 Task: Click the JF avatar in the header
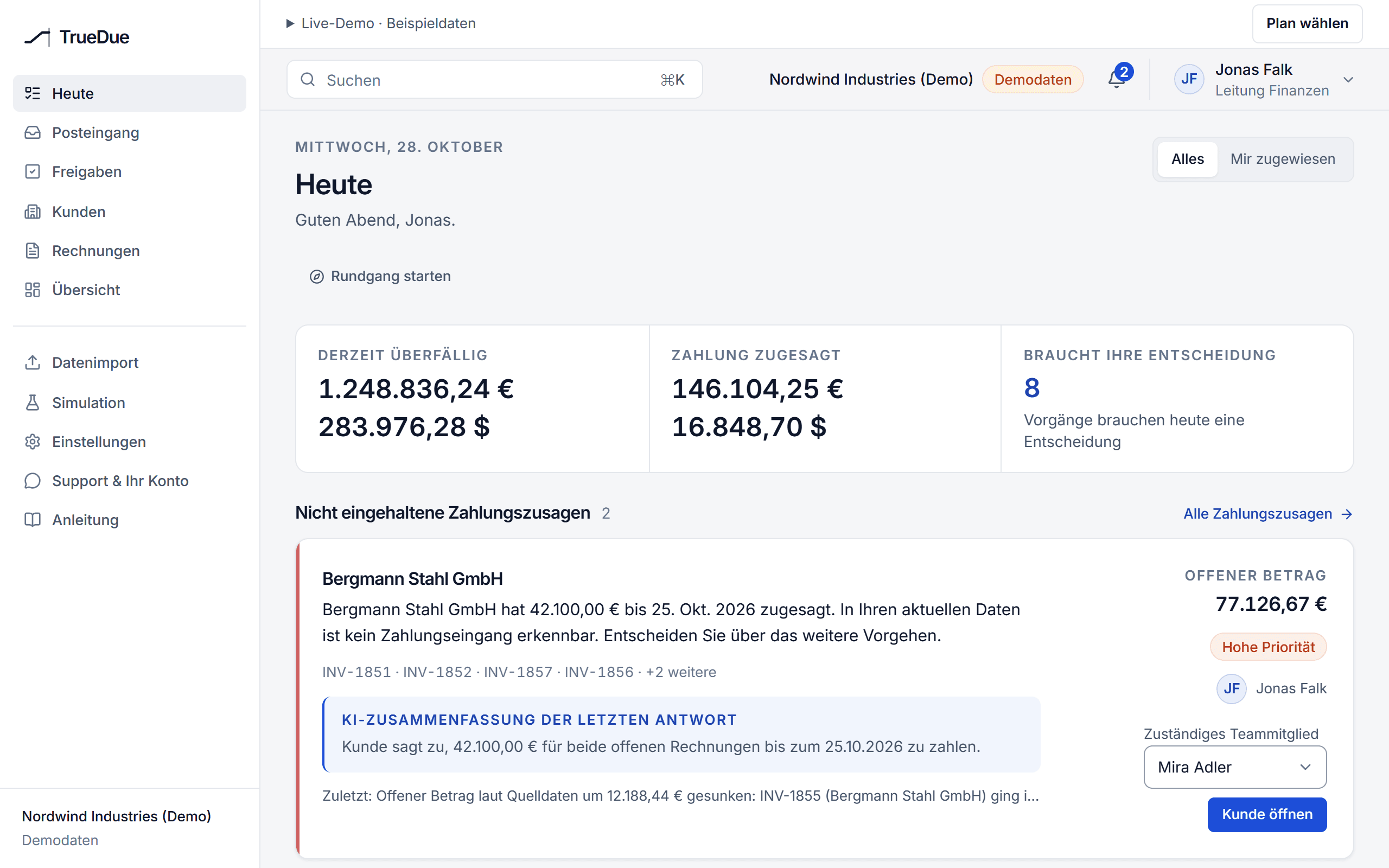[1189, 79]
